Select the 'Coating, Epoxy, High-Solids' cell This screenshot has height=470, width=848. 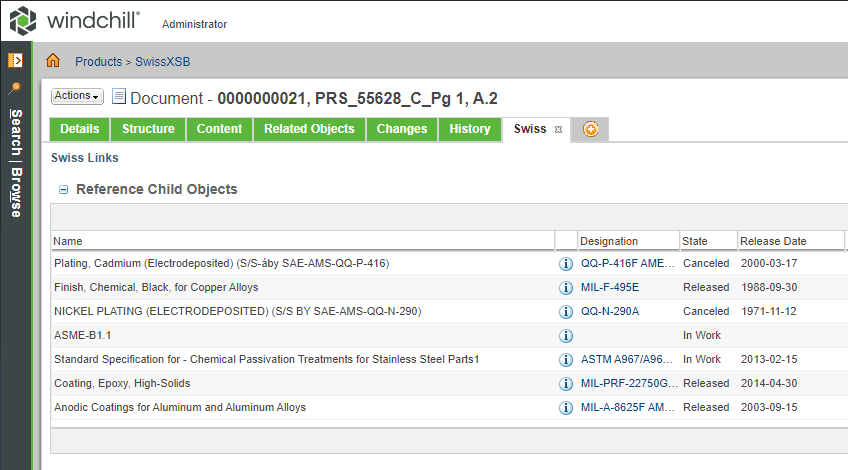pyautogui.click(x=122, y=383)
